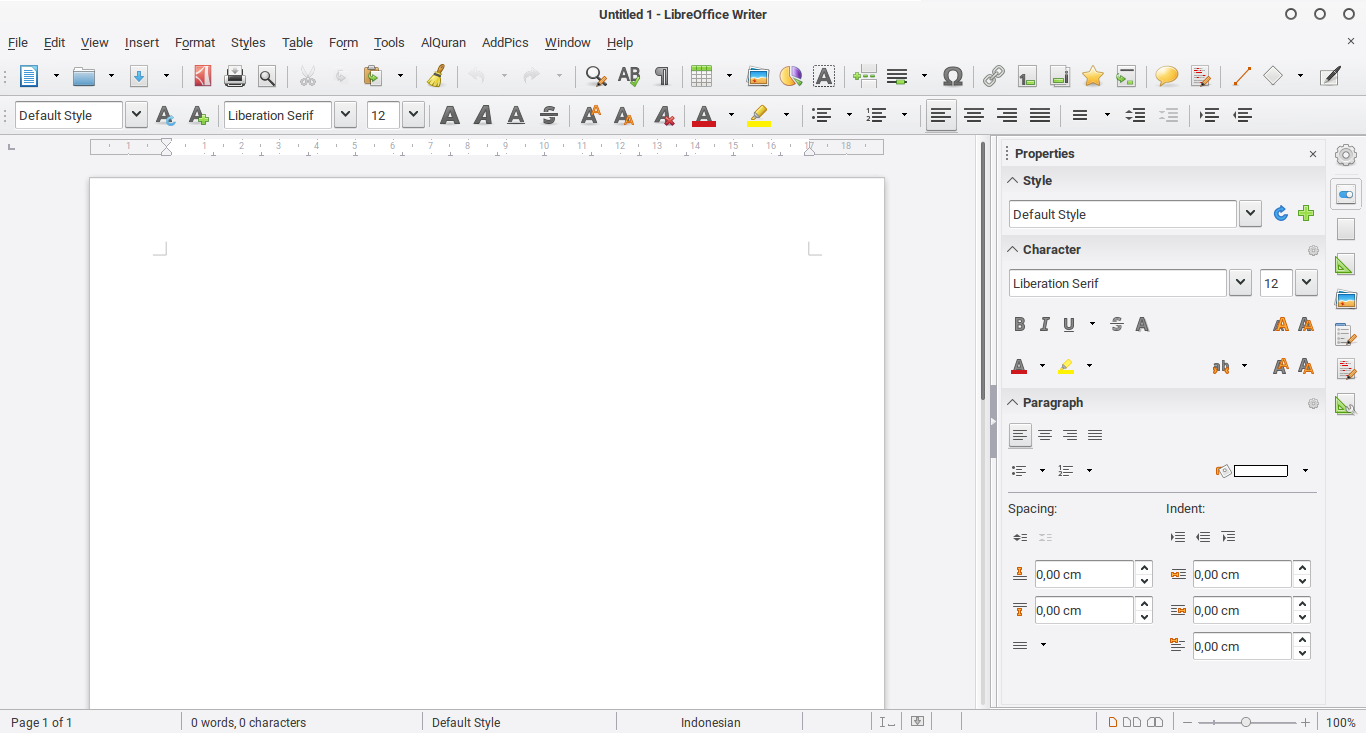
Task: Insert an image using the toolbar icon
Action: pyautogui.click(x=757, y=76)
